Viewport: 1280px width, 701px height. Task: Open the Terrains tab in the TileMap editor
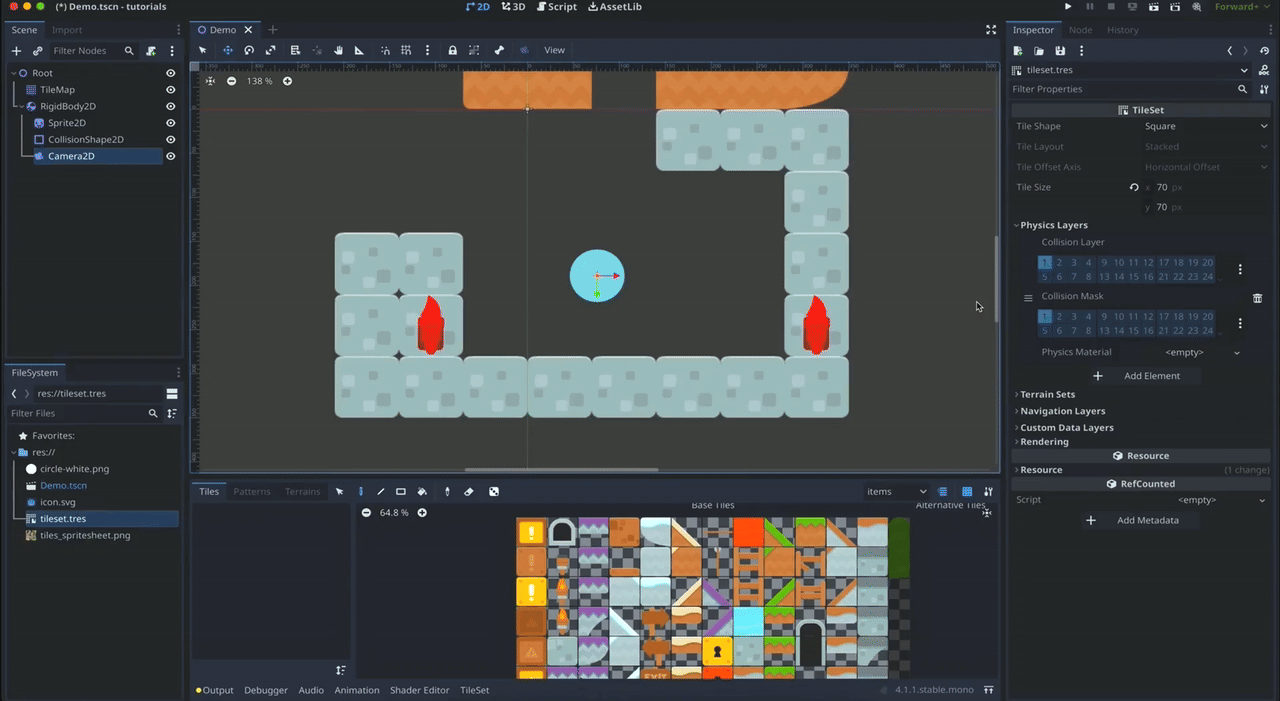(303, 491)
